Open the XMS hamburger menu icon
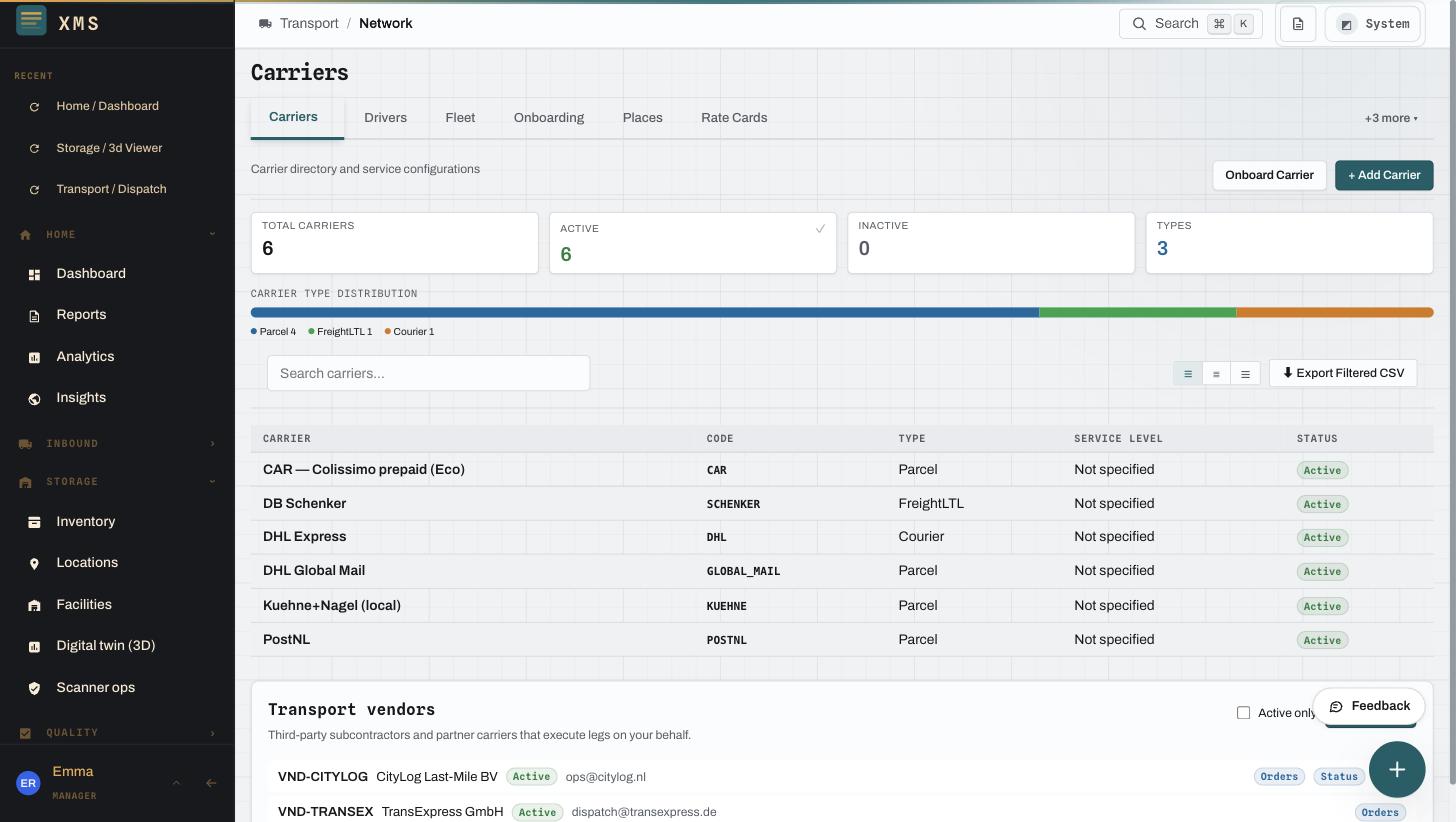 coord(31,20)
